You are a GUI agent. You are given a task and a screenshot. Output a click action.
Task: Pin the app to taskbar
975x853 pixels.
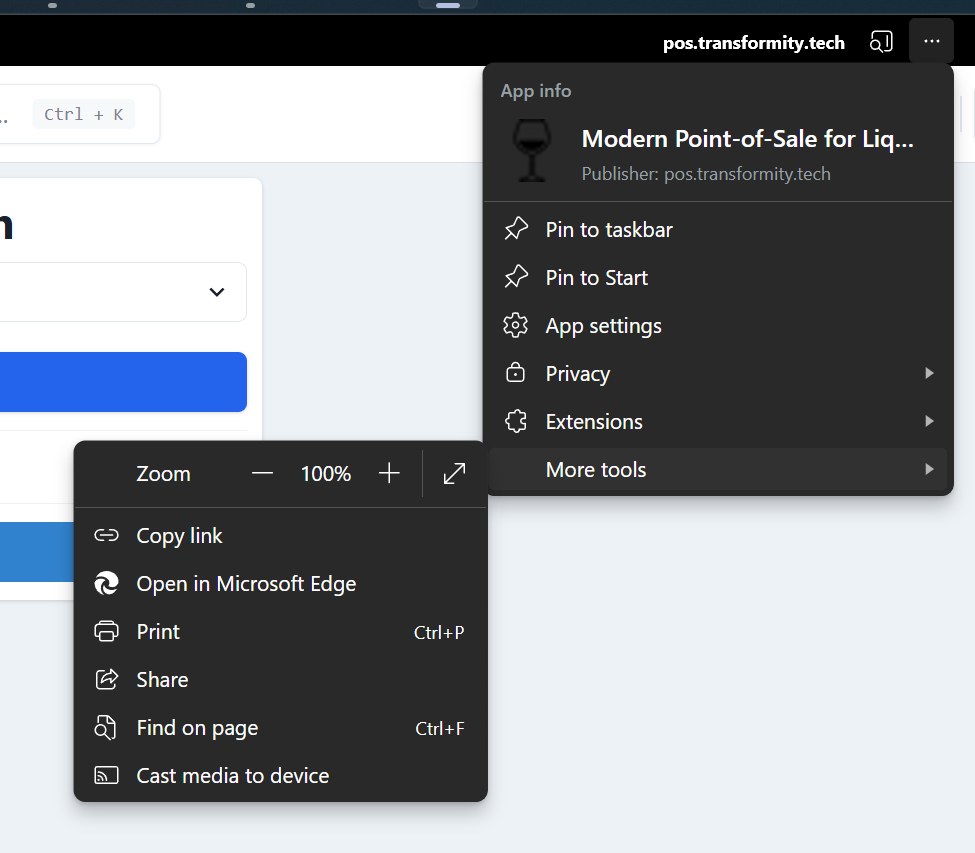click(609, 230)
